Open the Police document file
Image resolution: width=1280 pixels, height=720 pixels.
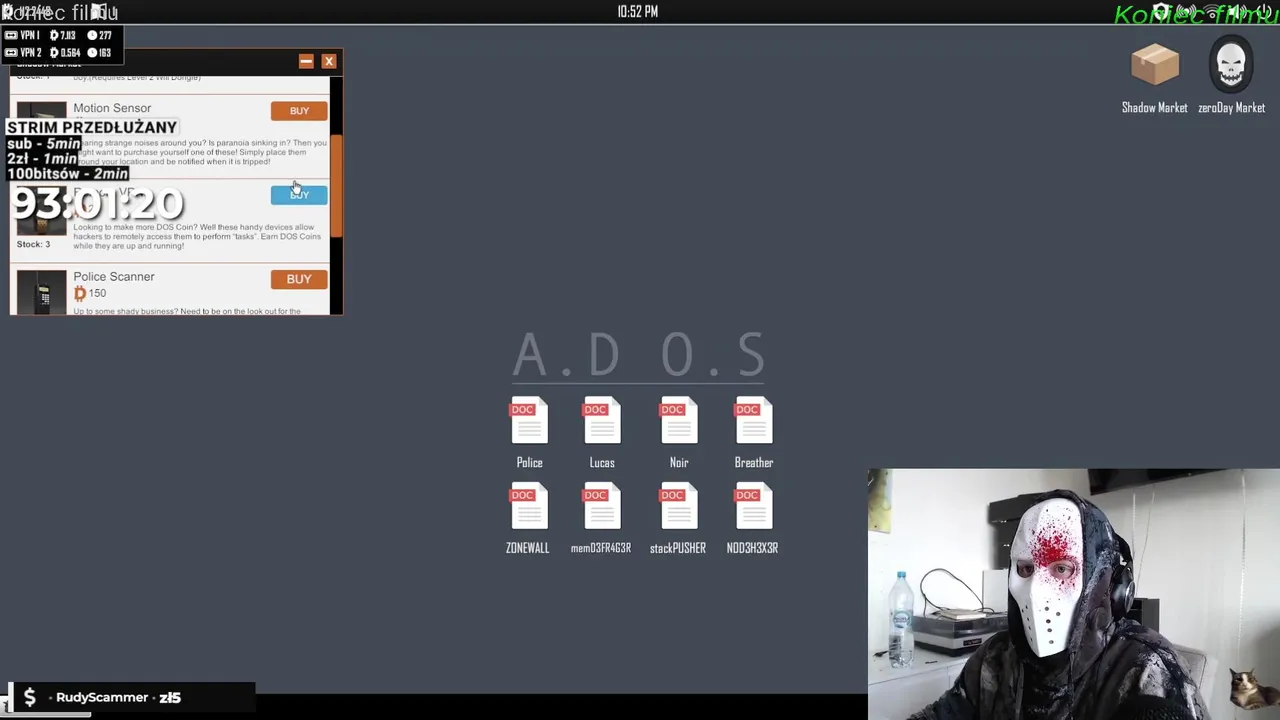529,421
